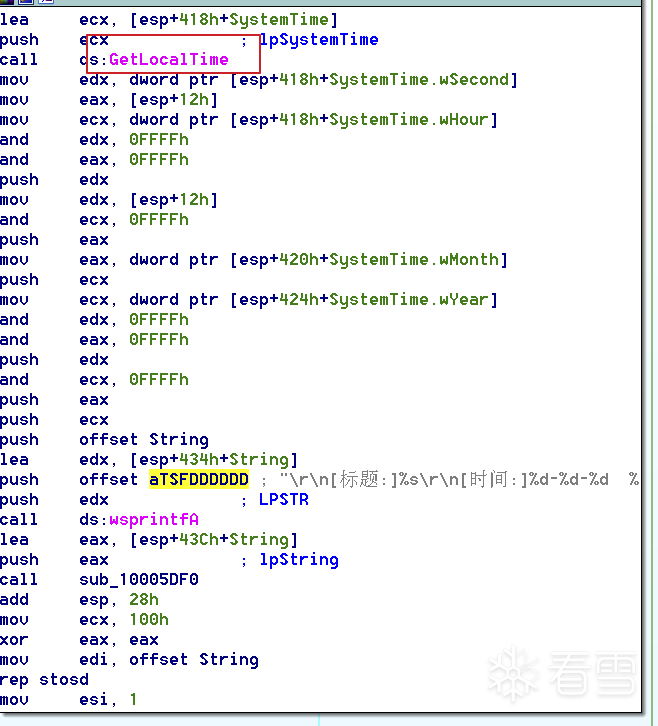Select the GetLocalTime function name
The image size is (658, 726).
coord(169,60)
